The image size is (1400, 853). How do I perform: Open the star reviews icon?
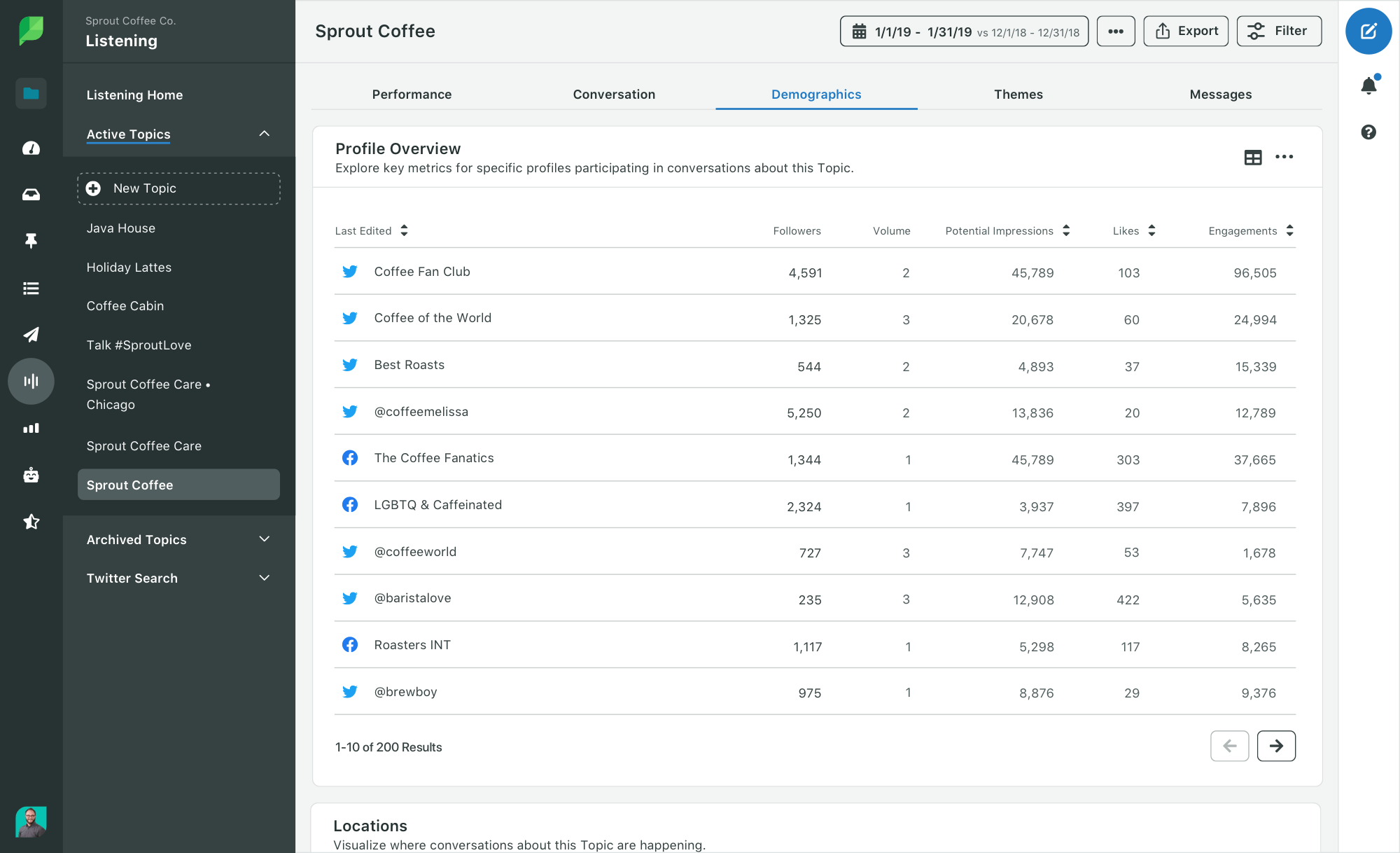tap(31, 522)
